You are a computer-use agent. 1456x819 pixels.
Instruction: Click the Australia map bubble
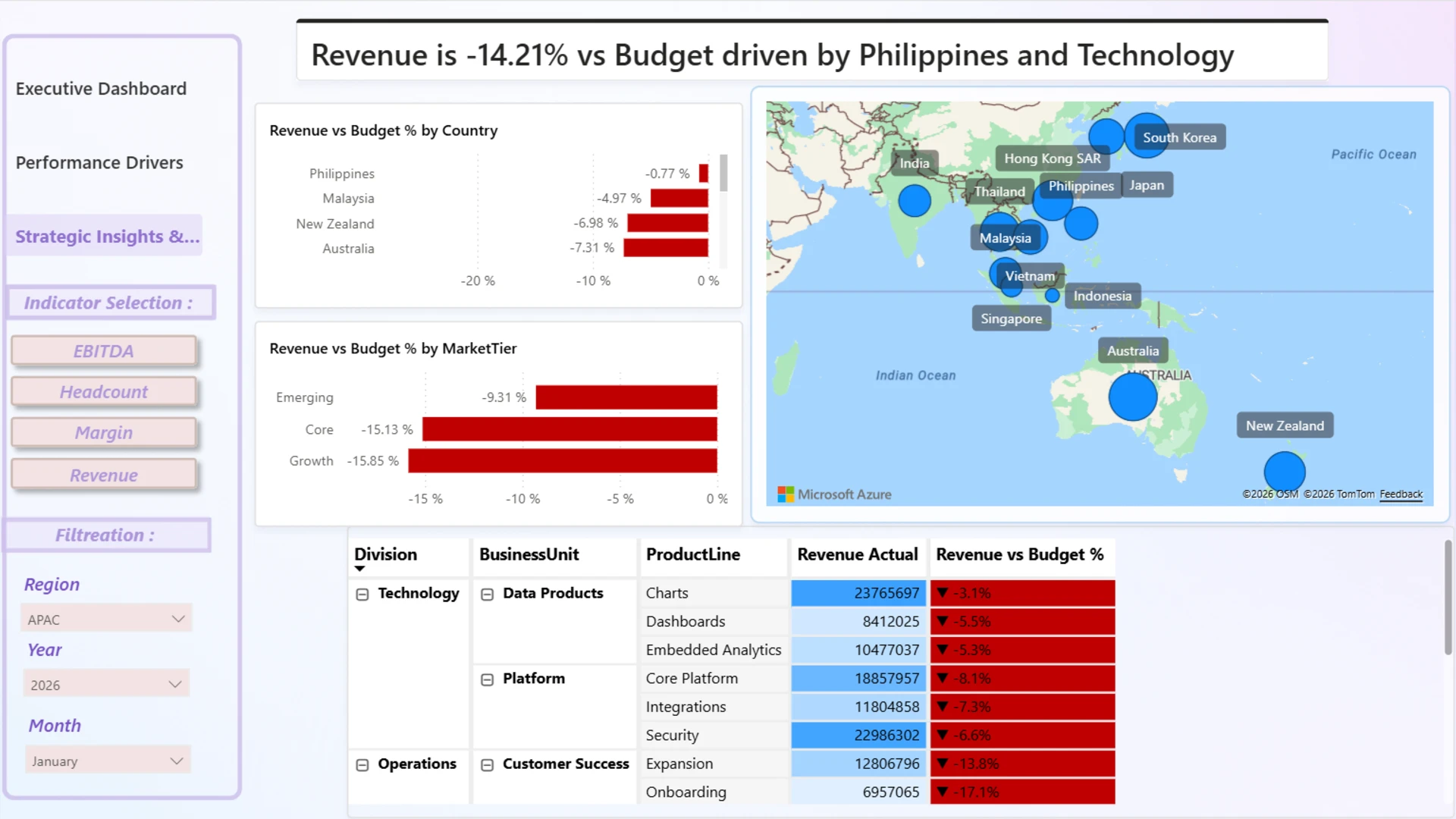point(1132,397)
